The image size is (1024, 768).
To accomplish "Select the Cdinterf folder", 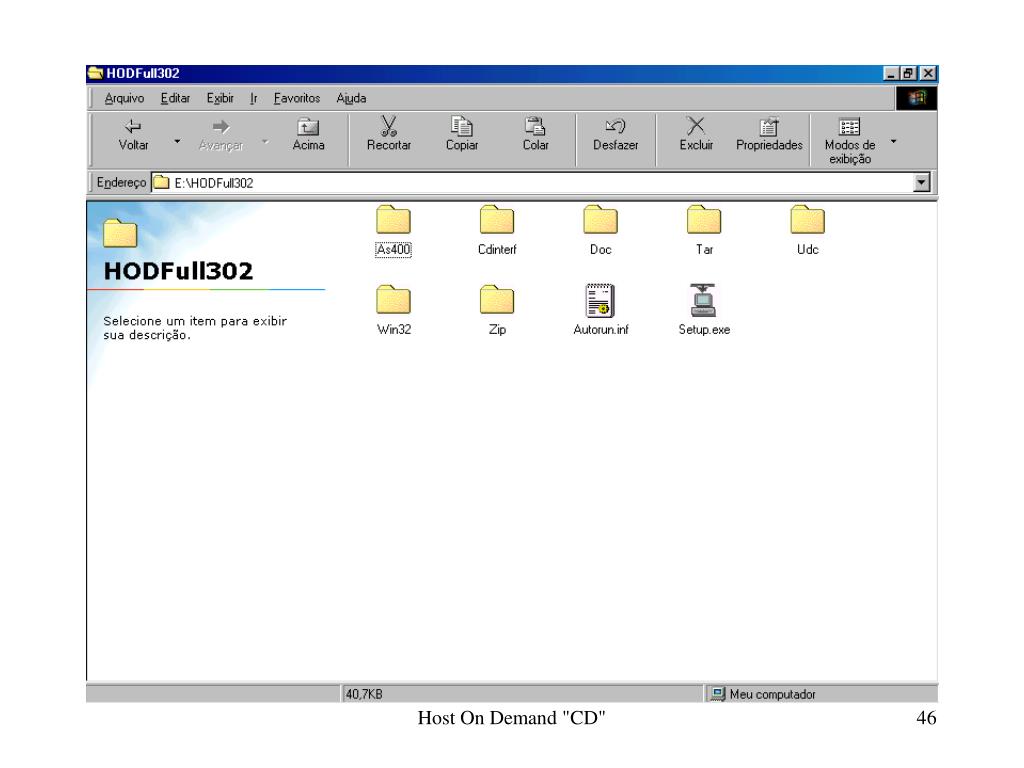I will (x=497, y=231).
